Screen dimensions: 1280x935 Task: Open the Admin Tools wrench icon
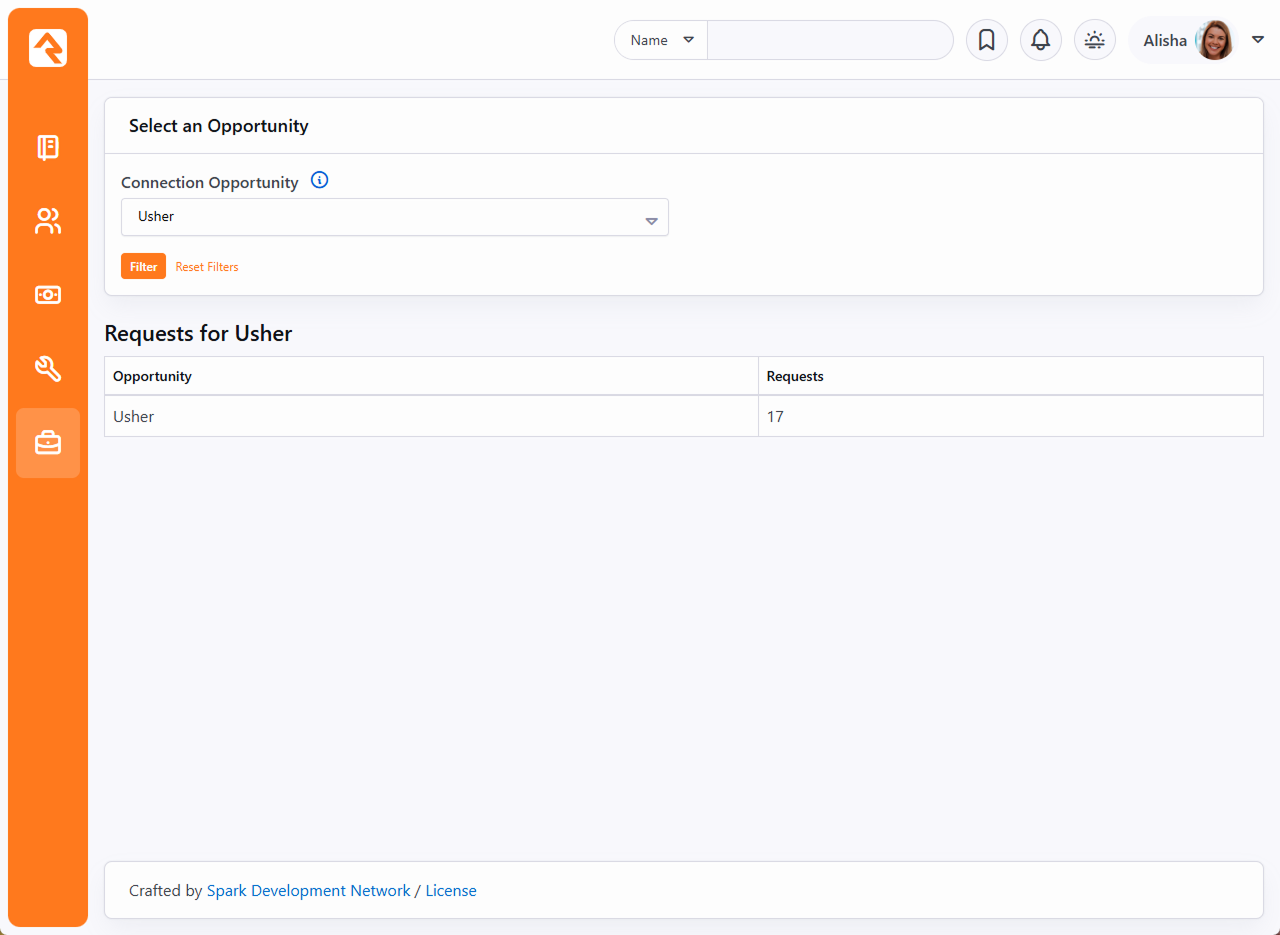coord(48,369)
